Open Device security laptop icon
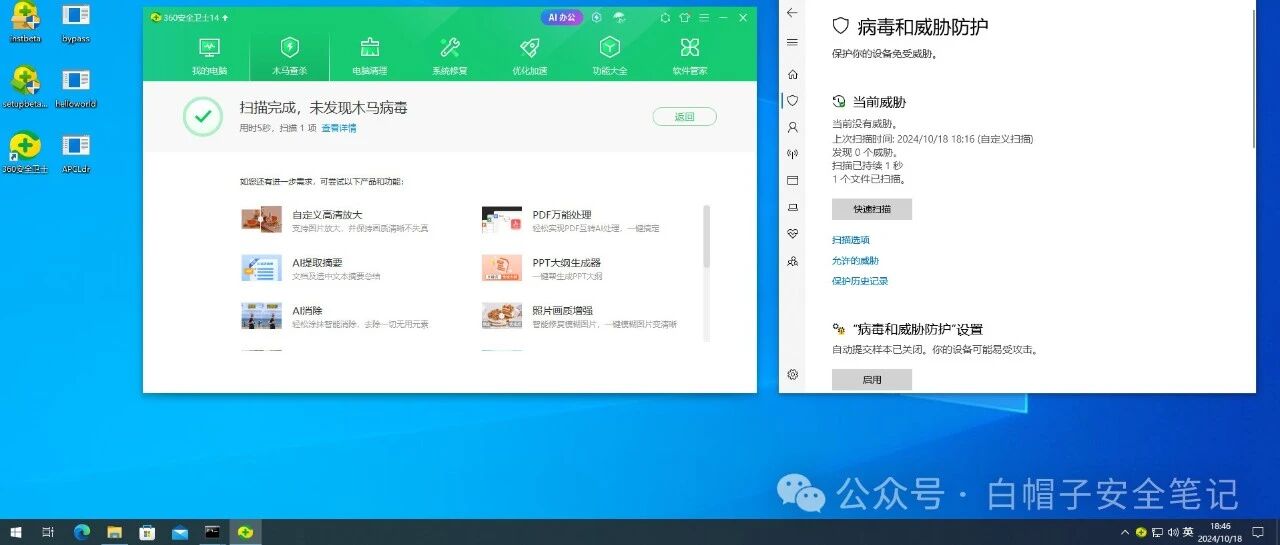Viewport: 1280px width, 545px height. tap(793, 207)
